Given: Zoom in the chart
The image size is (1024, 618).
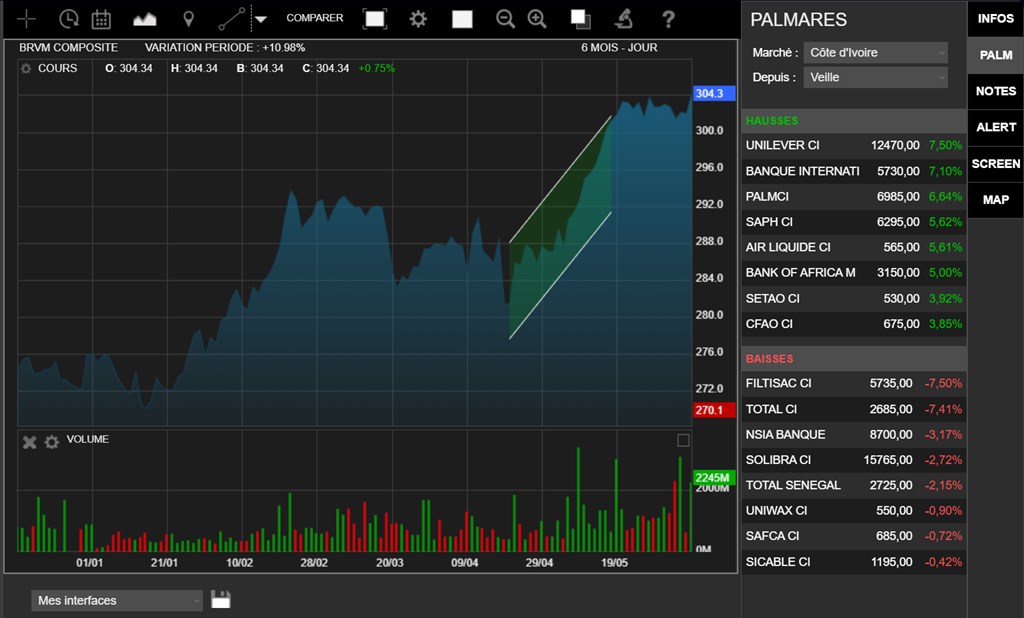Looking at the screenshot, I should pyautogui.click(x=537, y=19).
